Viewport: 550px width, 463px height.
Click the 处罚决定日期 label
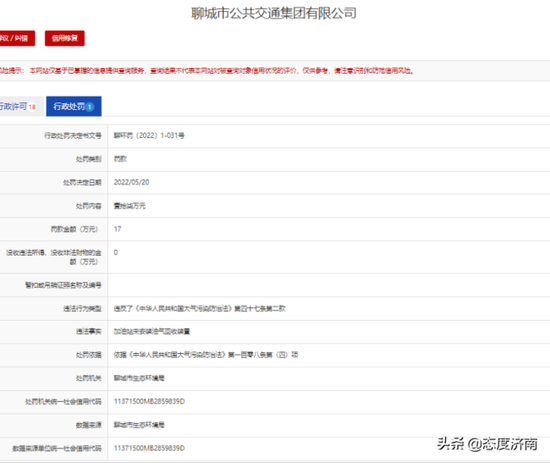(x=82, y=182)
